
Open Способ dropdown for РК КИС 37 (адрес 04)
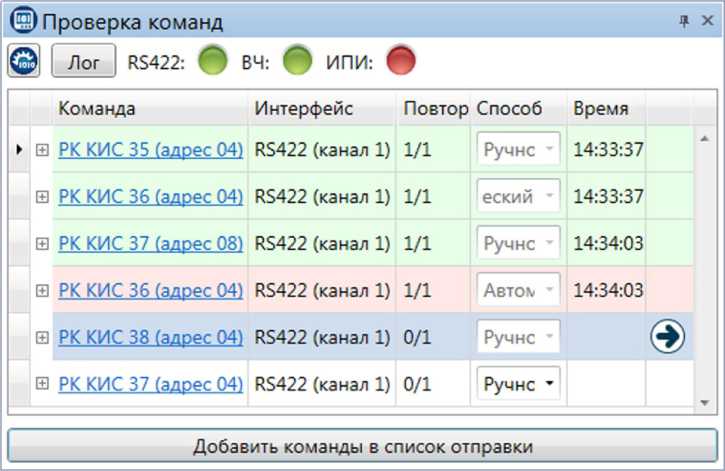[x=518, y=383]
